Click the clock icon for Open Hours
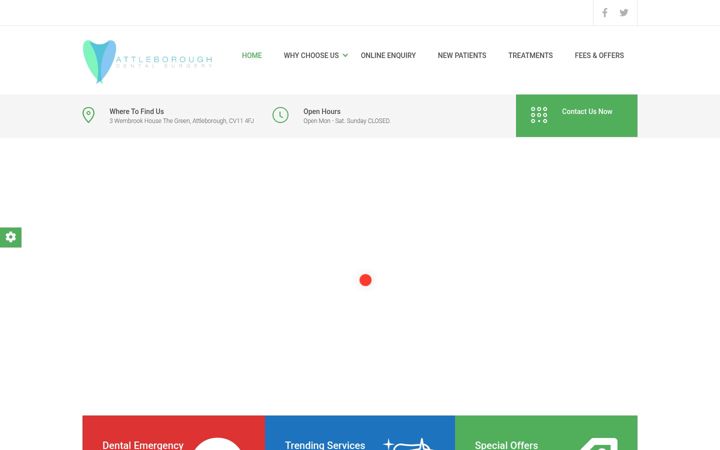 (x=280, y=115)
